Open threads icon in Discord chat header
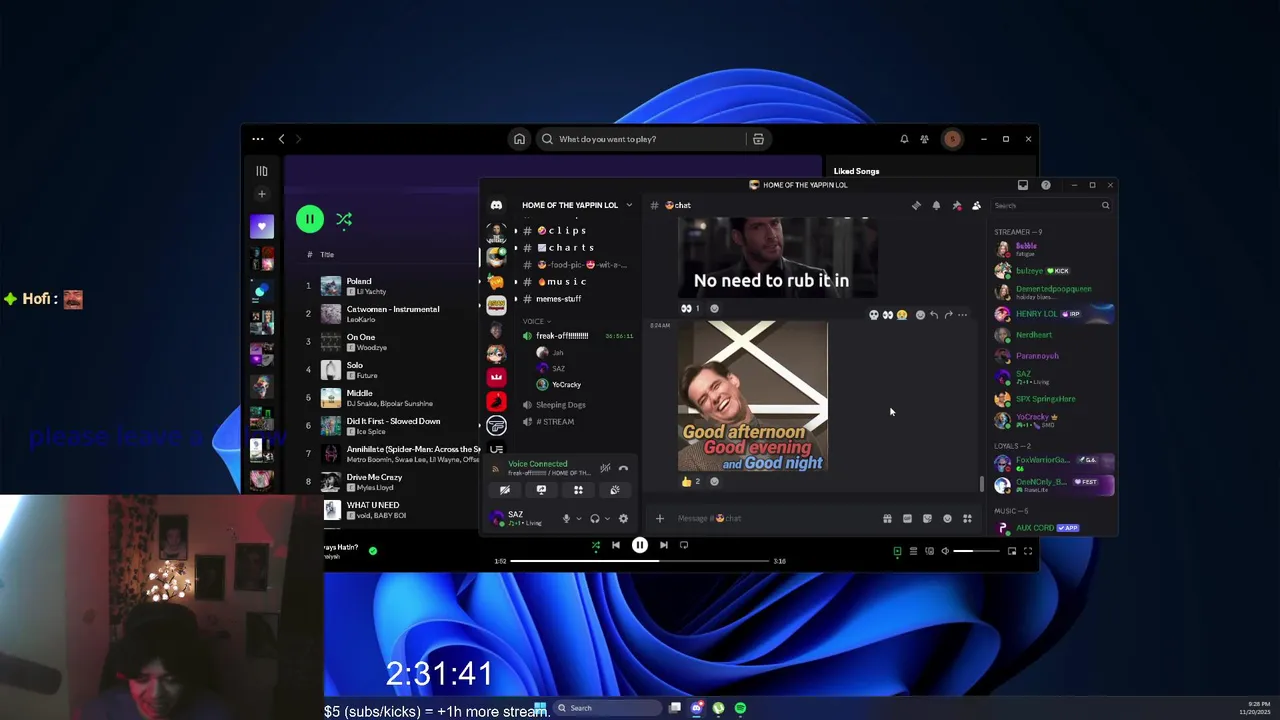The height and width of the screenshot is (720, 1280). [916, 205]
